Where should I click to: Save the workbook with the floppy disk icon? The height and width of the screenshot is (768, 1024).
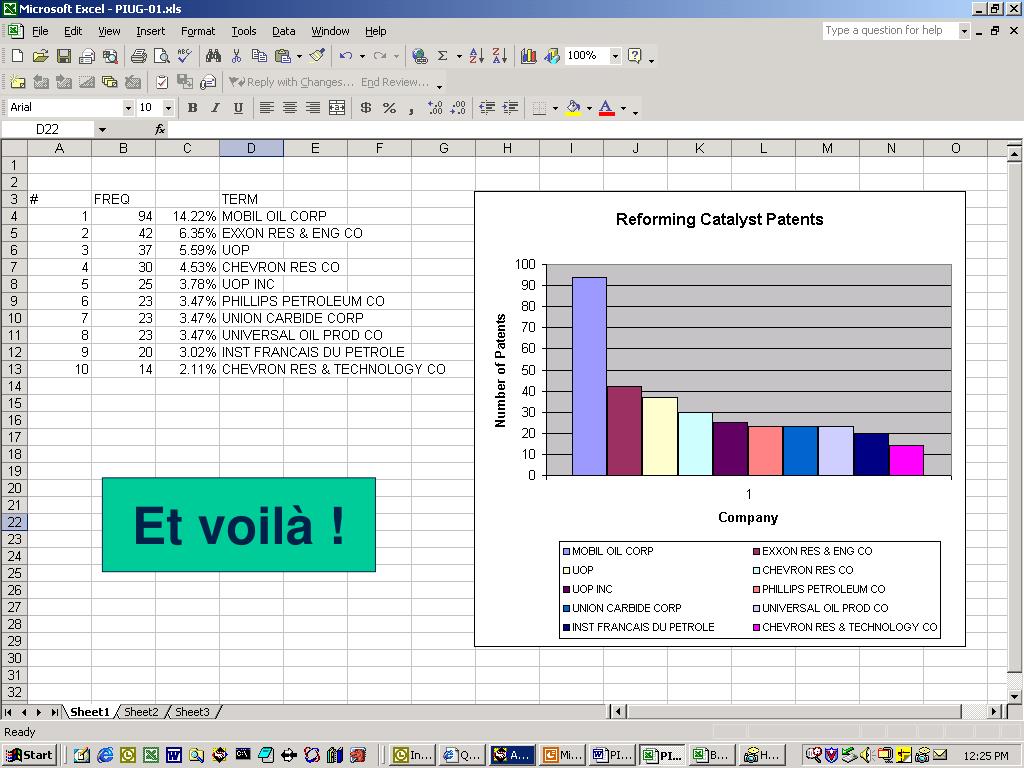point(63,56)
